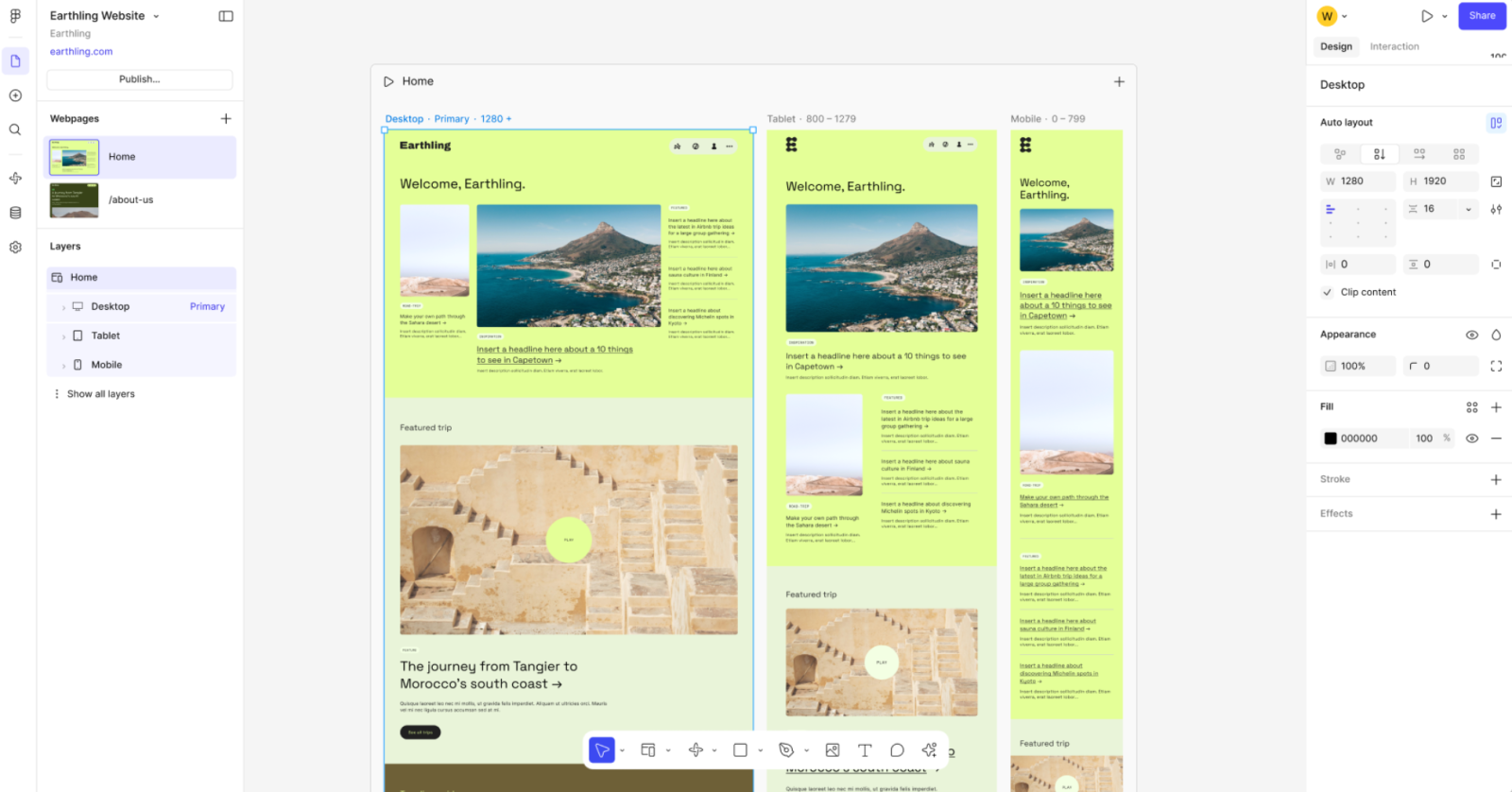Open blend mode droplet icon in Appearance
This screenshot has width=1512, height=792.
point(1496,335)
